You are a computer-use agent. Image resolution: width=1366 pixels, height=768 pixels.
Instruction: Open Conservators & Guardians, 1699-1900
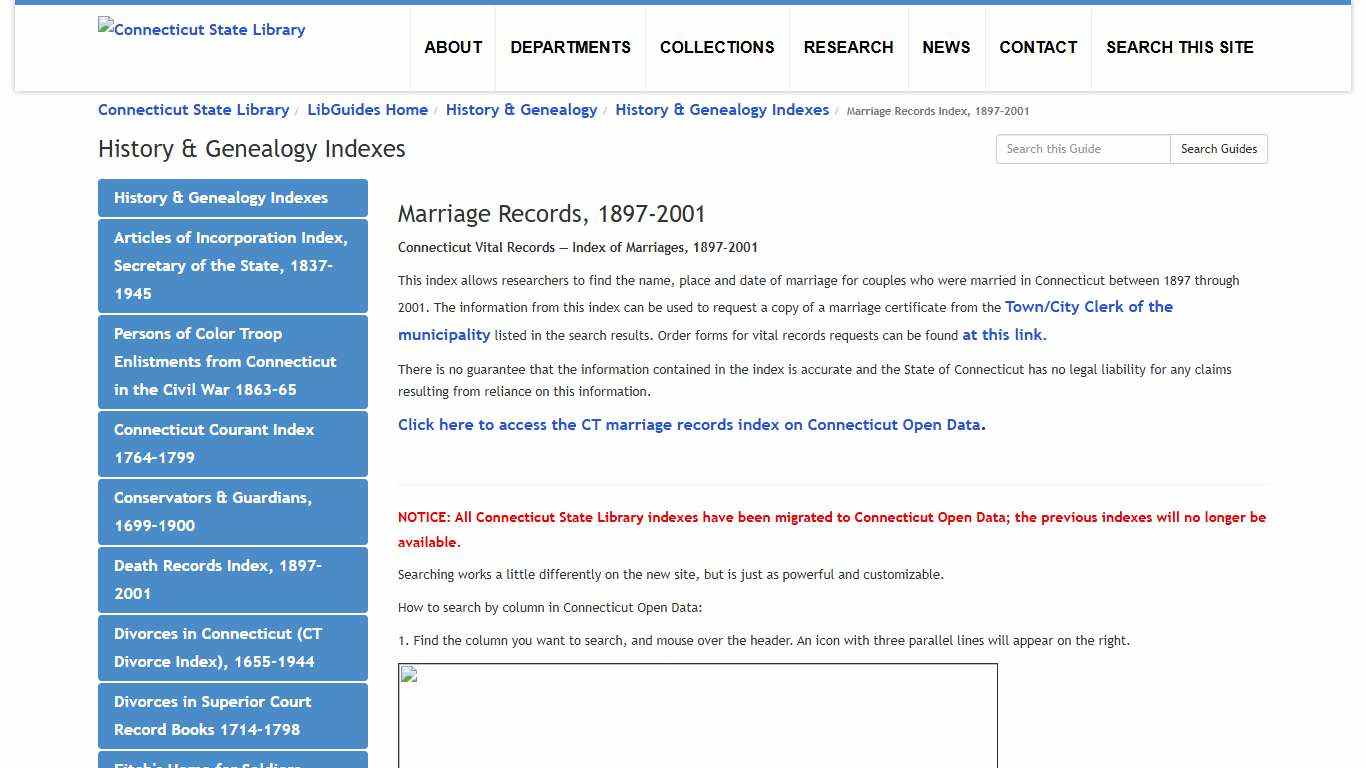click(x=214, y=511)
